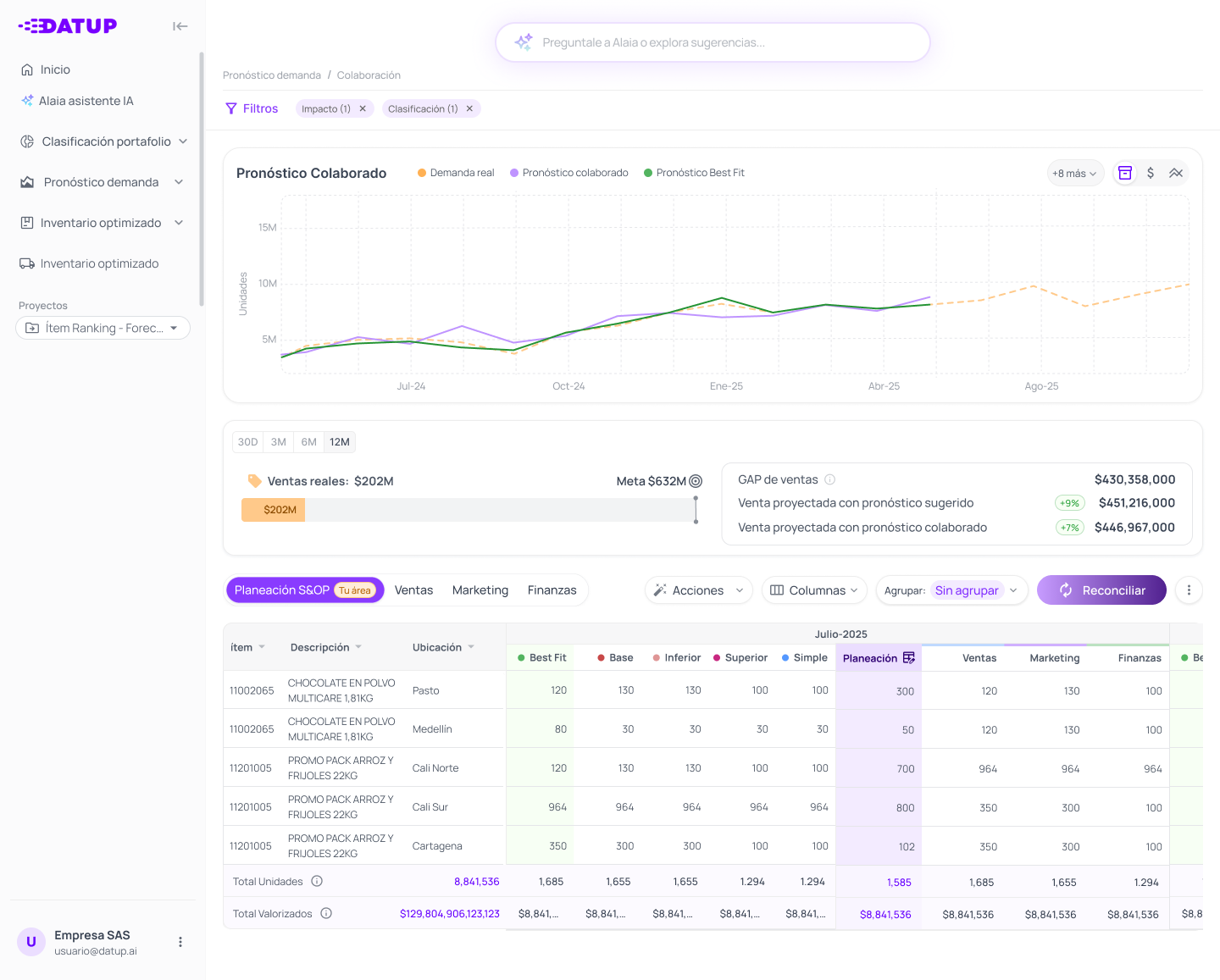Open Pronóstico demanda breadcrumb link
This screenshot has height=980, width=1220.
pos(272,75)
